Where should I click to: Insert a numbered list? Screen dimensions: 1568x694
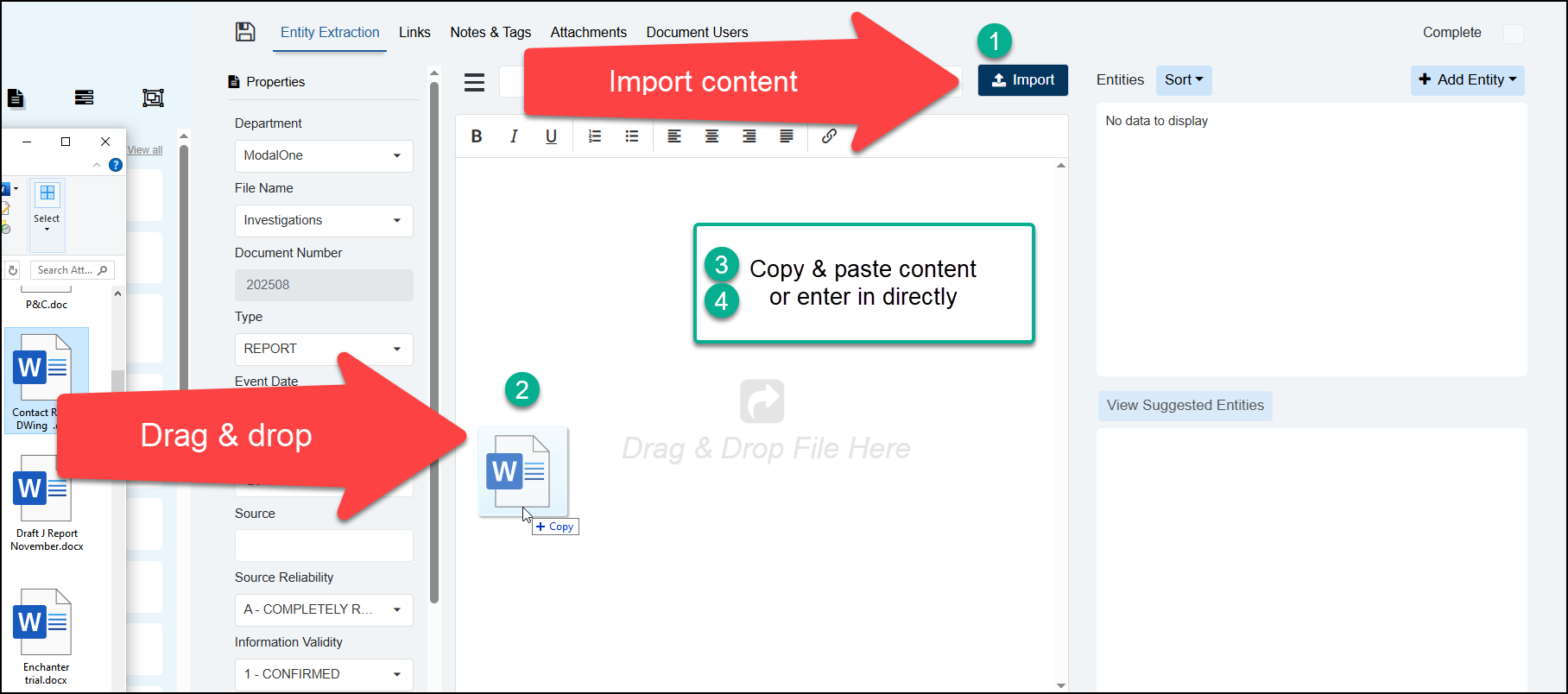click(595, 136)
